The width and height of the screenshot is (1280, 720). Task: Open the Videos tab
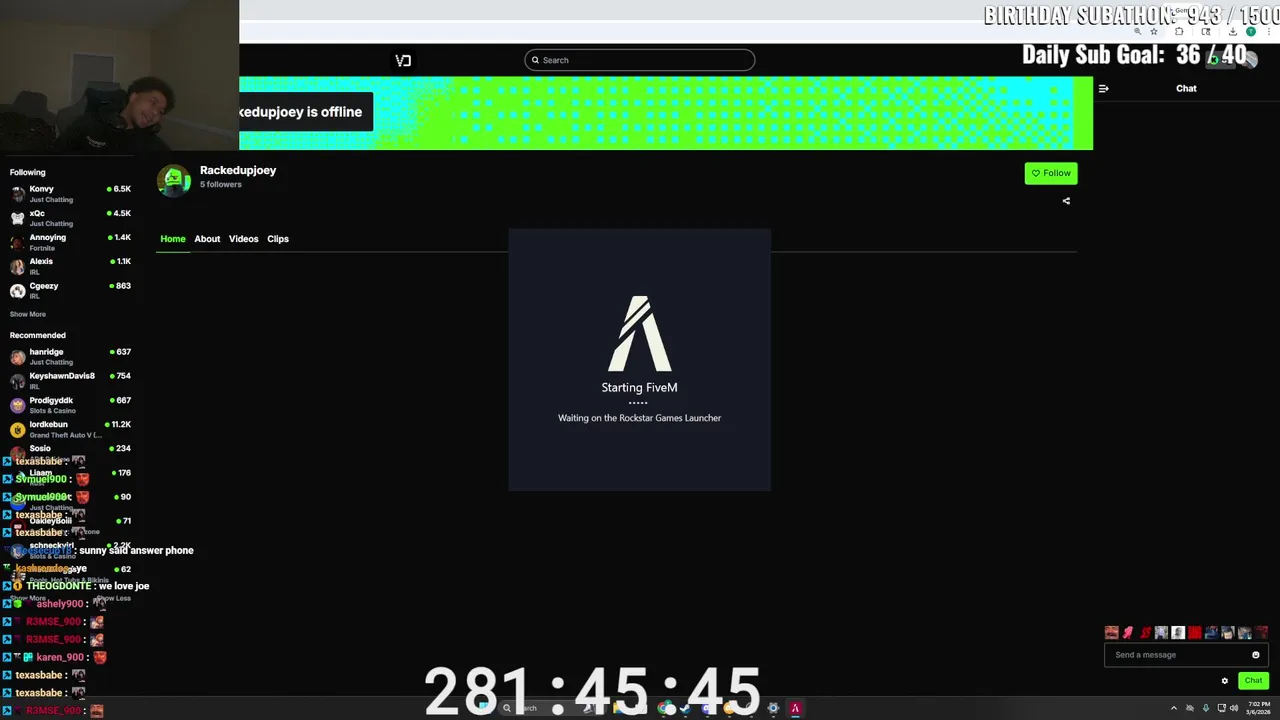pos(243,239)
